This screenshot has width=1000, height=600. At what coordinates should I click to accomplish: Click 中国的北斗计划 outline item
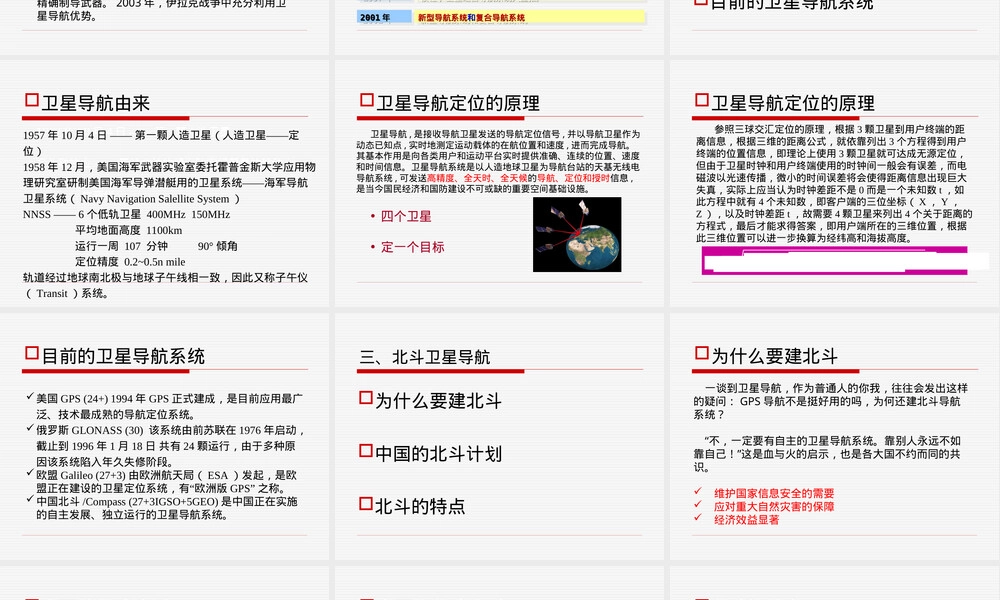[438, 453]
